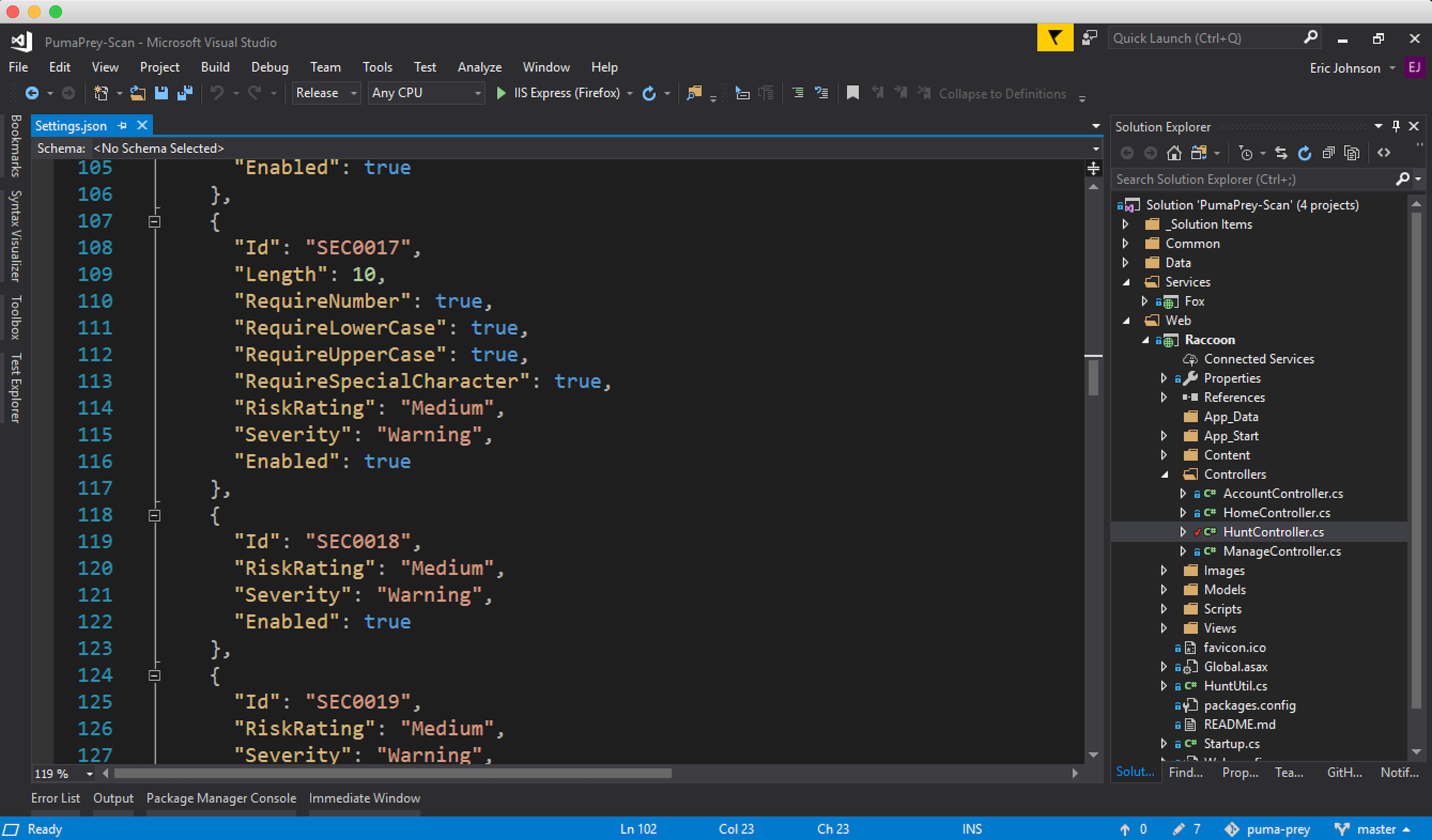Collapse the JSON block at line 107
Image resolution: width=1432 pixels, height=840 pixels.
pos(154,222)
